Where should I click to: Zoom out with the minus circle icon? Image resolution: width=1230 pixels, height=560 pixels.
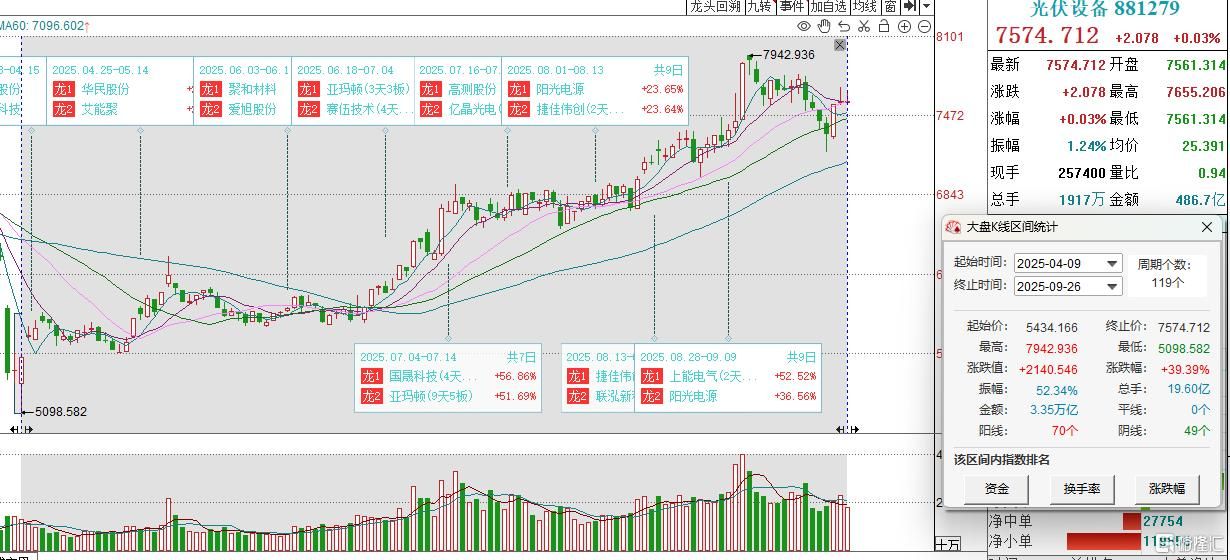(x=925, y=26)
